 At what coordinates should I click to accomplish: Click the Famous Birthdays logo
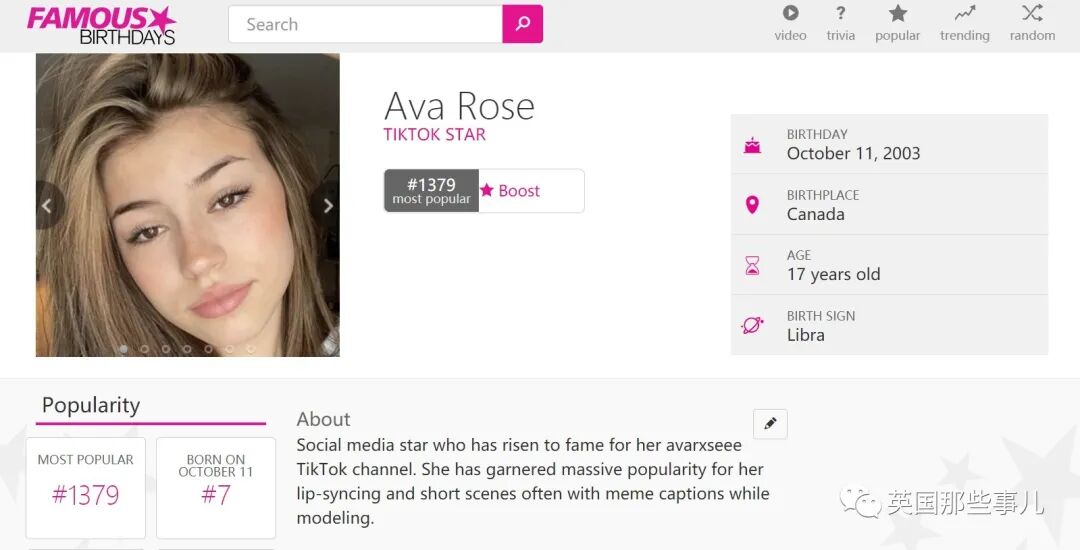tap(101, 25)
